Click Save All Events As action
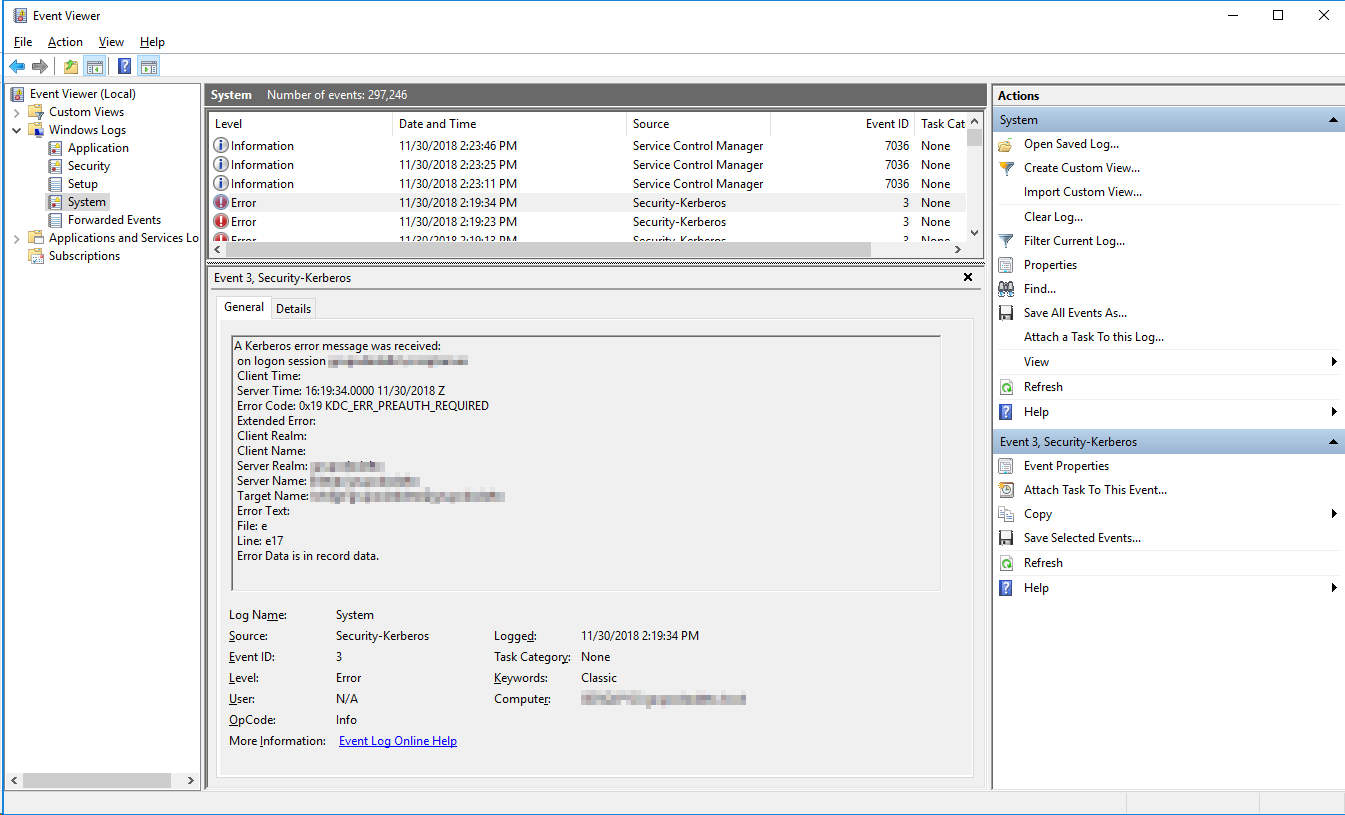The width and height of the screenshot is (1345, 815). click(x=1074, y=313)
